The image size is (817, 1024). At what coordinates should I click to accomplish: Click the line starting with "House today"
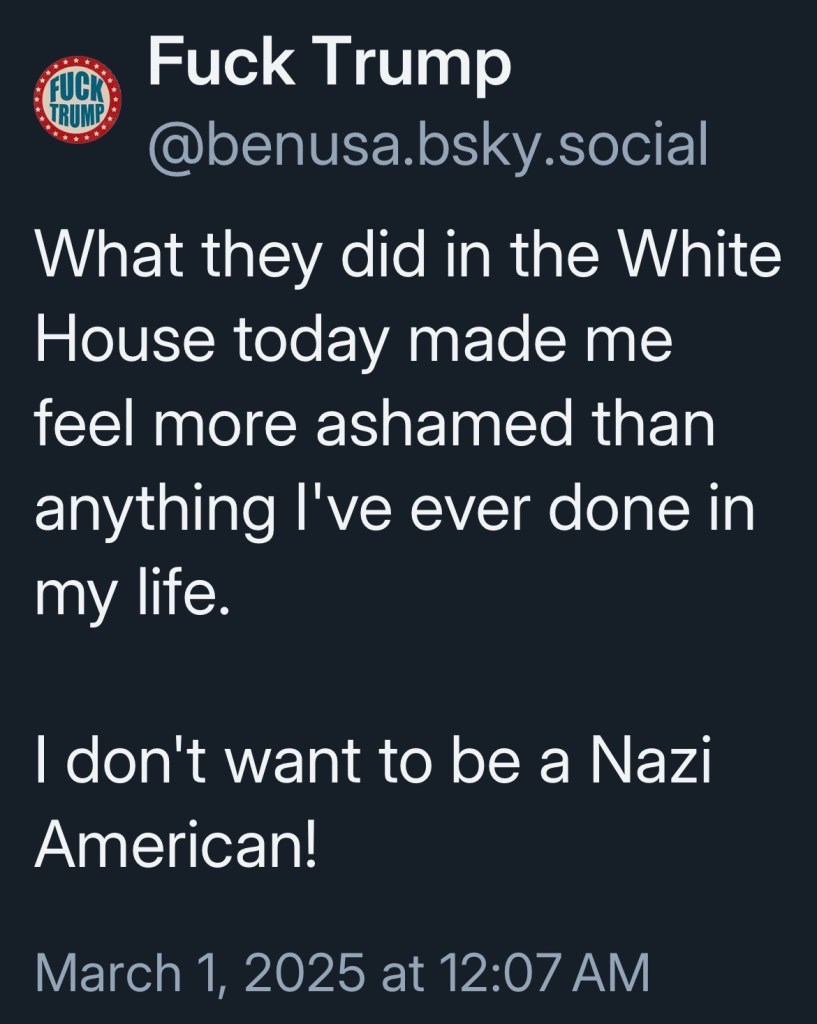(354, 341)
